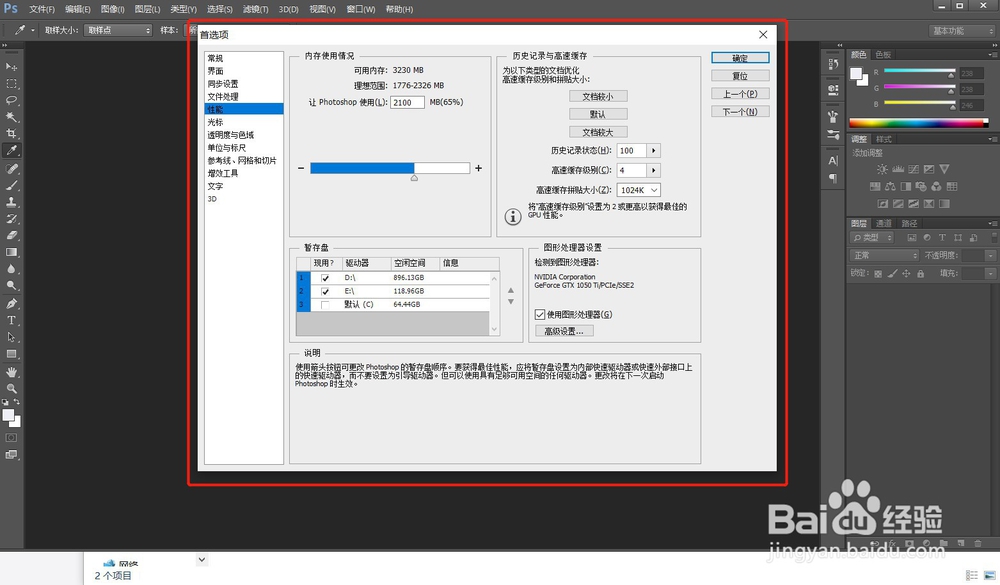The width and height of the screenshot is (1000, 585).
Task: Click the 文档较小 button
Action: 598,96
